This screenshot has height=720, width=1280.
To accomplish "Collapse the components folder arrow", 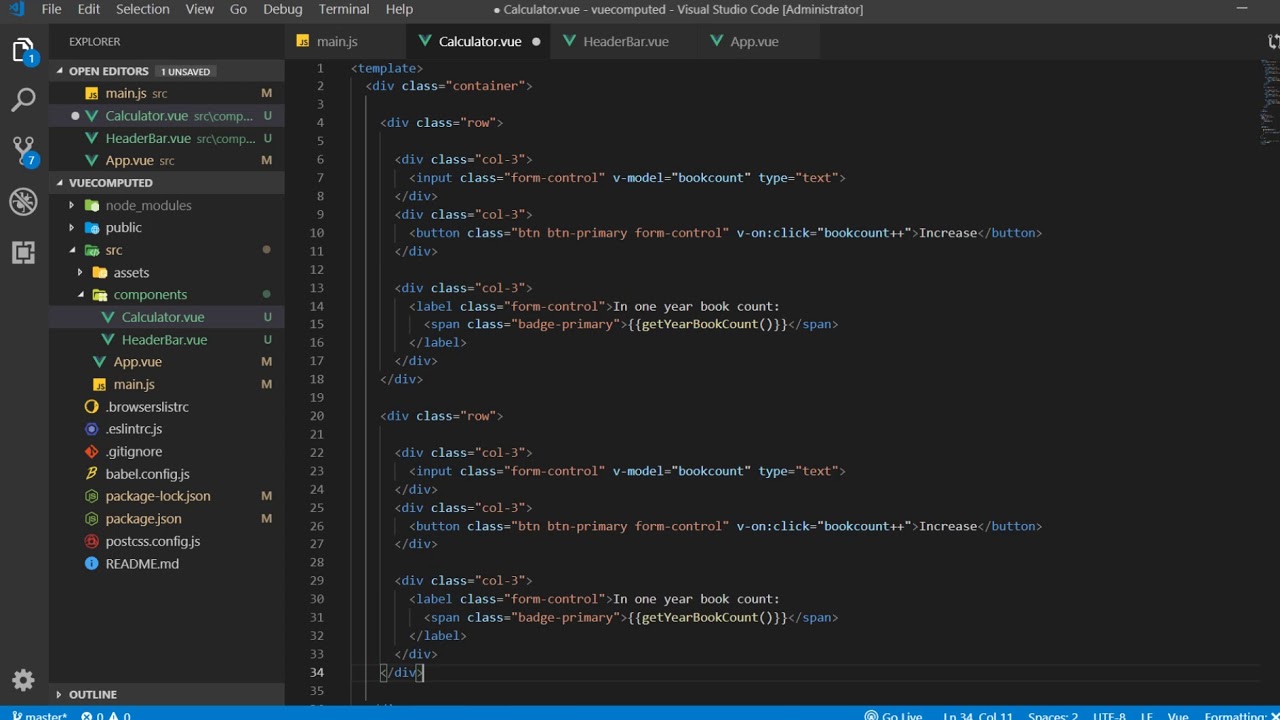I will pos(80,294).
